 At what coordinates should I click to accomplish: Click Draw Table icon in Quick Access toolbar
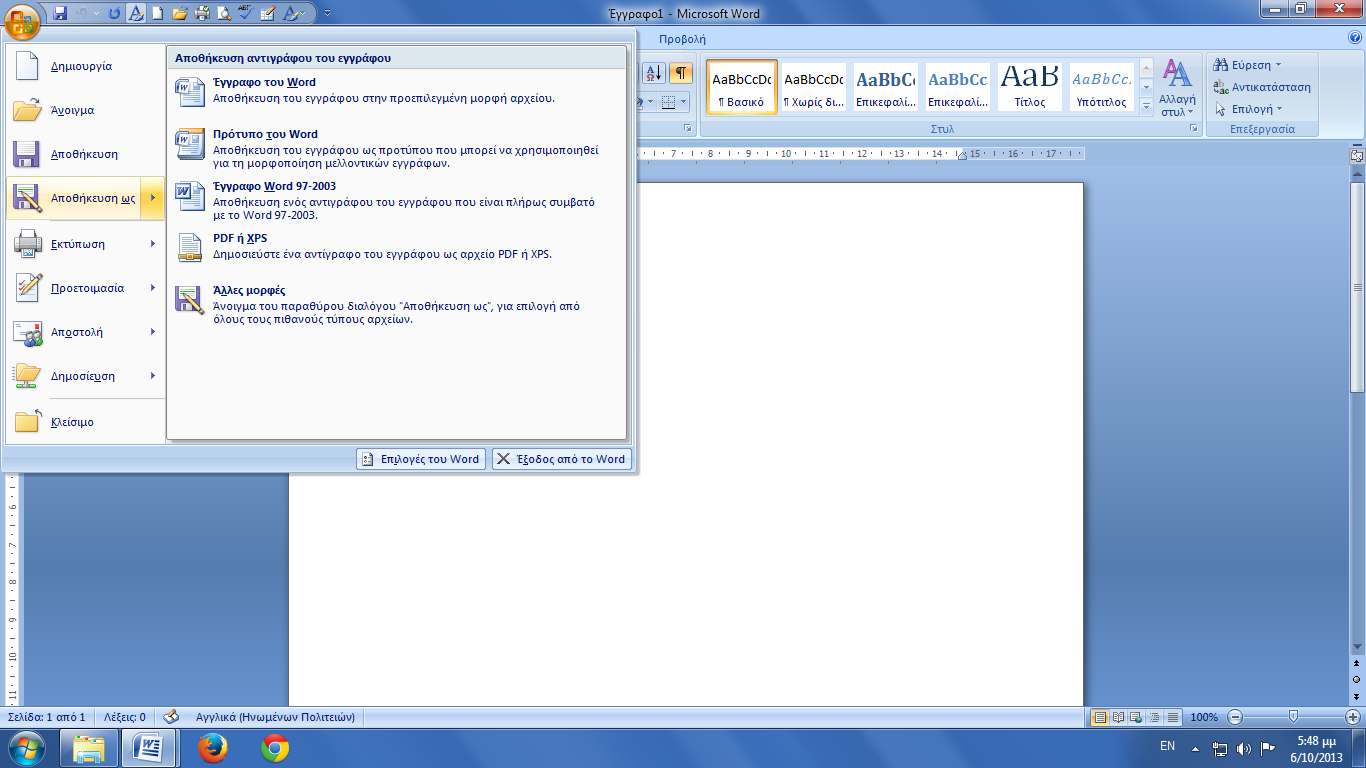pos(268,14)
